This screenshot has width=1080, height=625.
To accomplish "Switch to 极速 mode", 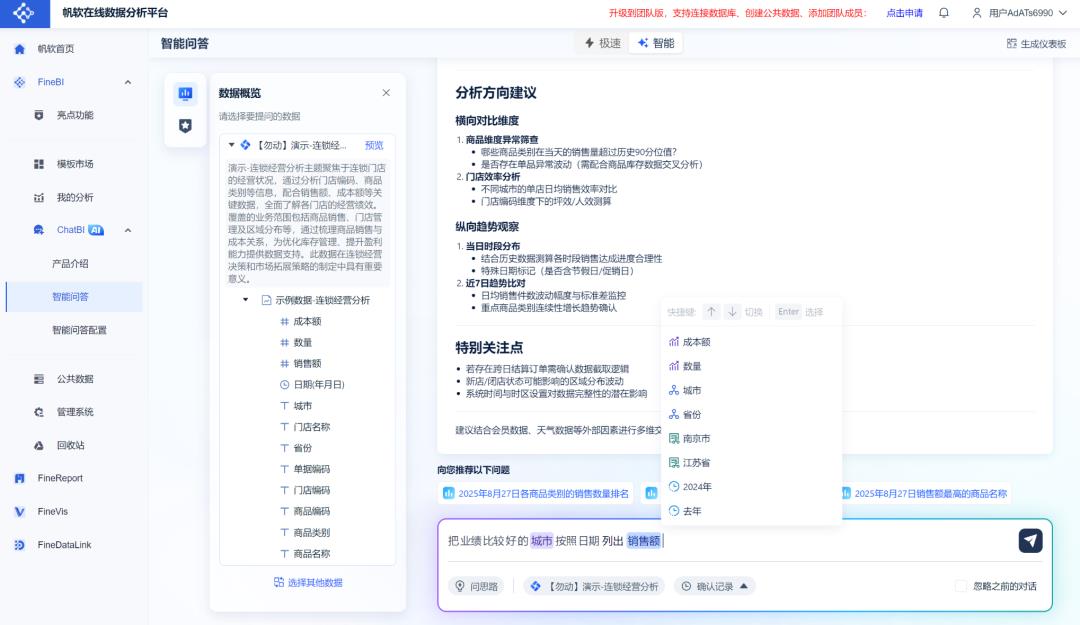I will 602,43.
